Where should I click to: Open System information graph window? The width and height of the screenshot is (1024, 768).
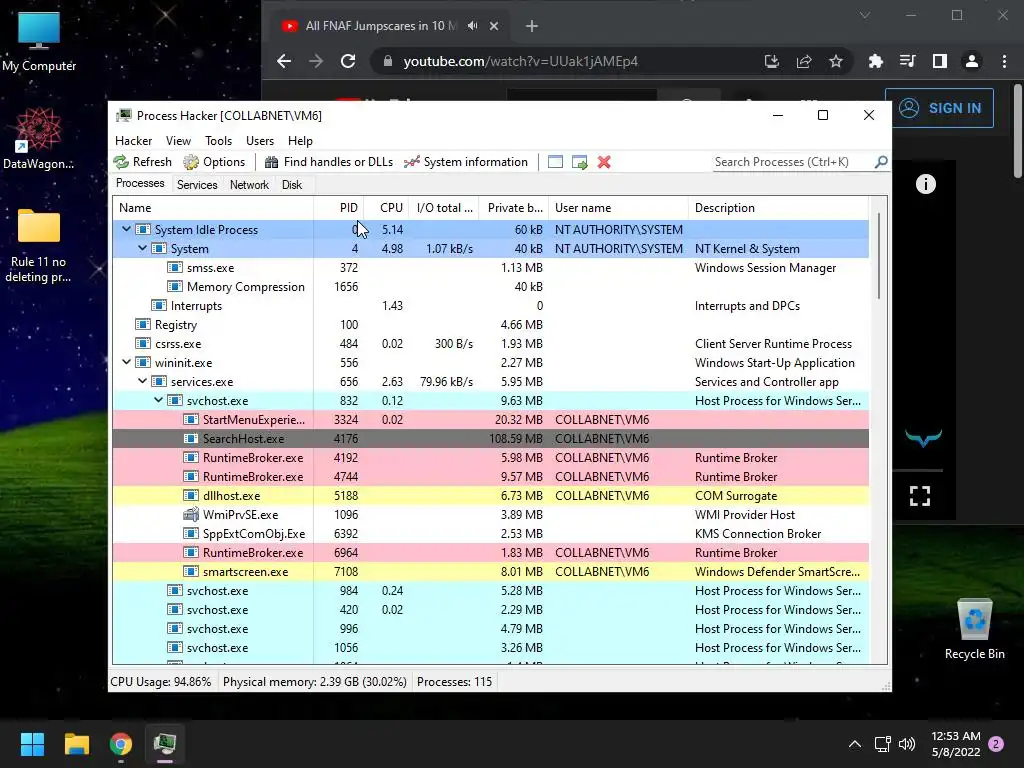point(466,162)
